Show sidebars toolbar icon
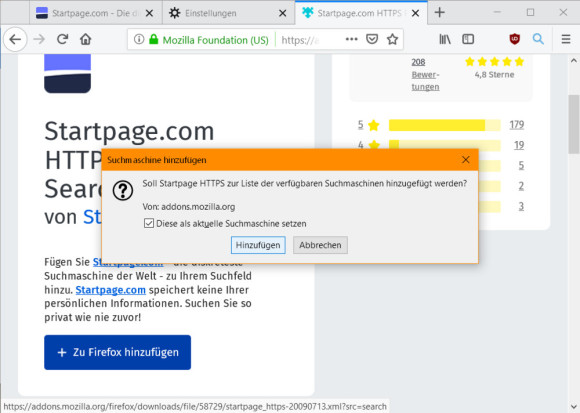Viewport: 580px width, 413px height. (468, 39)
